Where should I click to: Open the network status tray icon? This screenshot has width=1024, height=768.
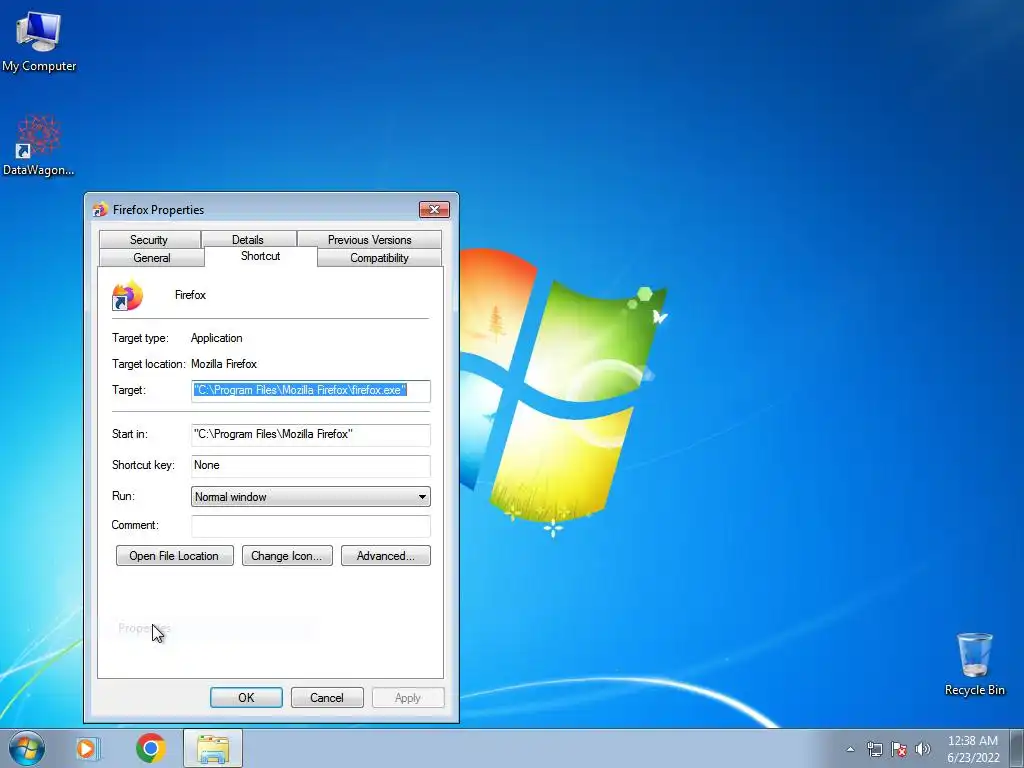[x=874, y=749]
